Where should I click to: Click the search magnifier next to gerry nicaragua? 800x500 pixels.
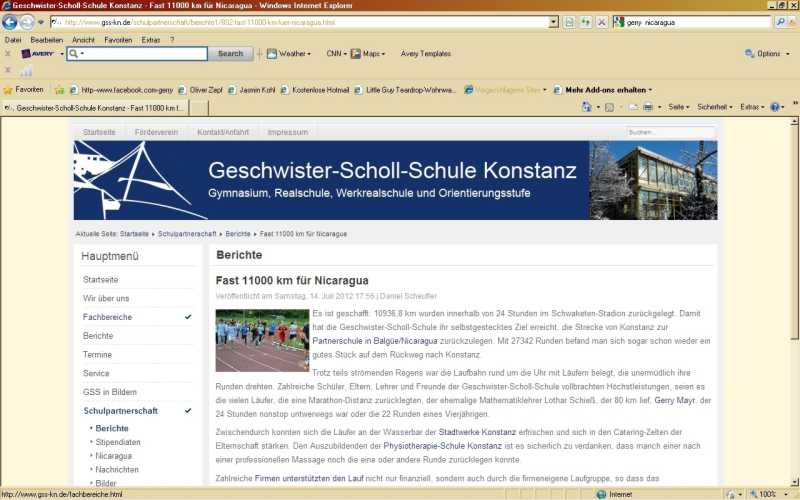pyautogui.click(x=780, y=22)
